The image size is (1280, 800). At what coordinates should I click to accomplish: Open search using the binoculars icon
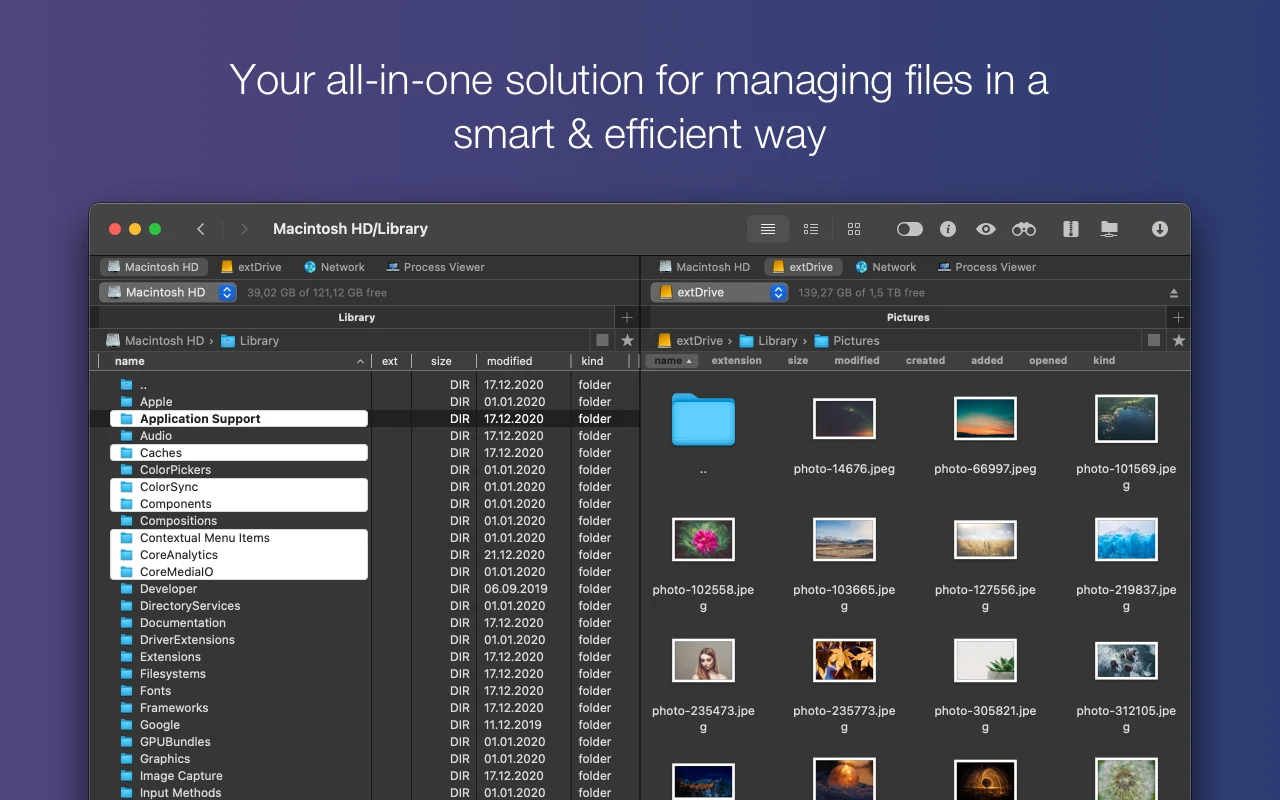1023,229
